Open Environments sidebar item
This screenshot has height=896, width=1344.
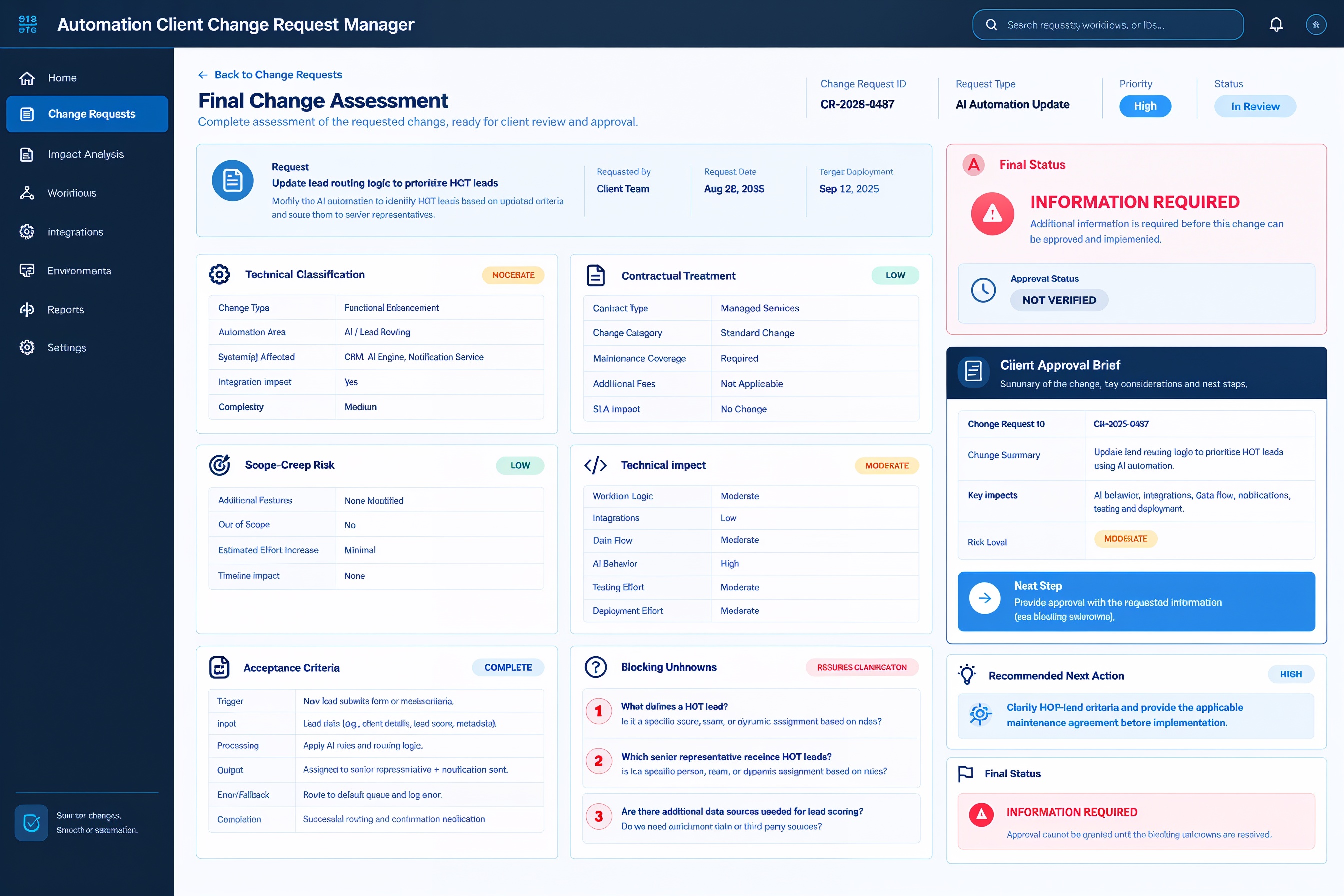[87, 271]
